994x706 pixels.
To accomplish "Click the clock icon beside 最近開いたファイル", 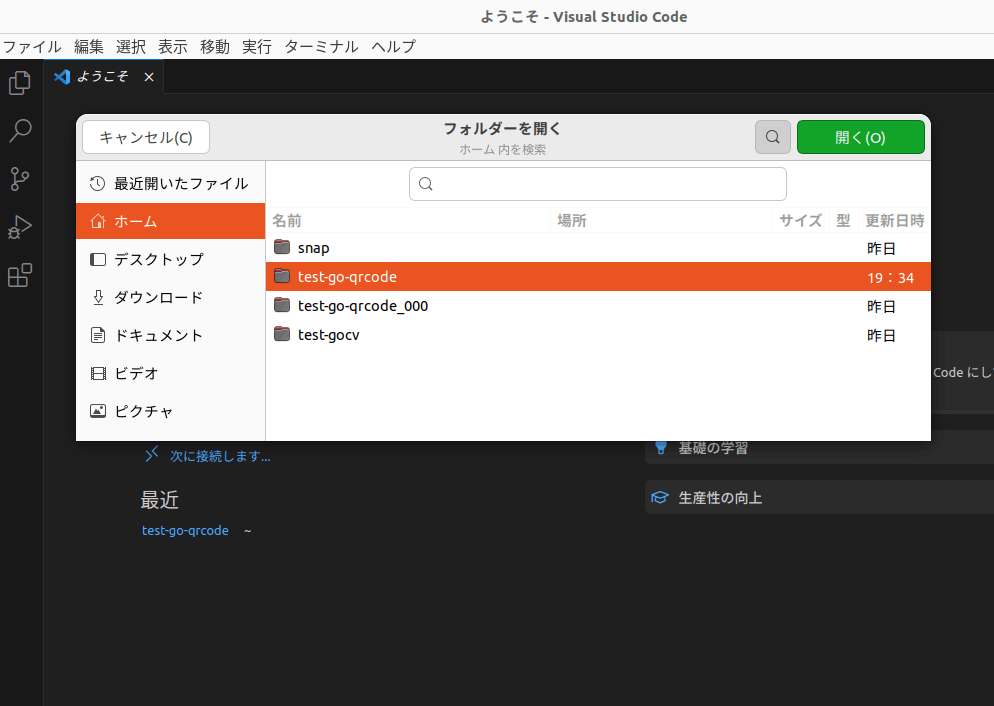I will click(98, 184).
